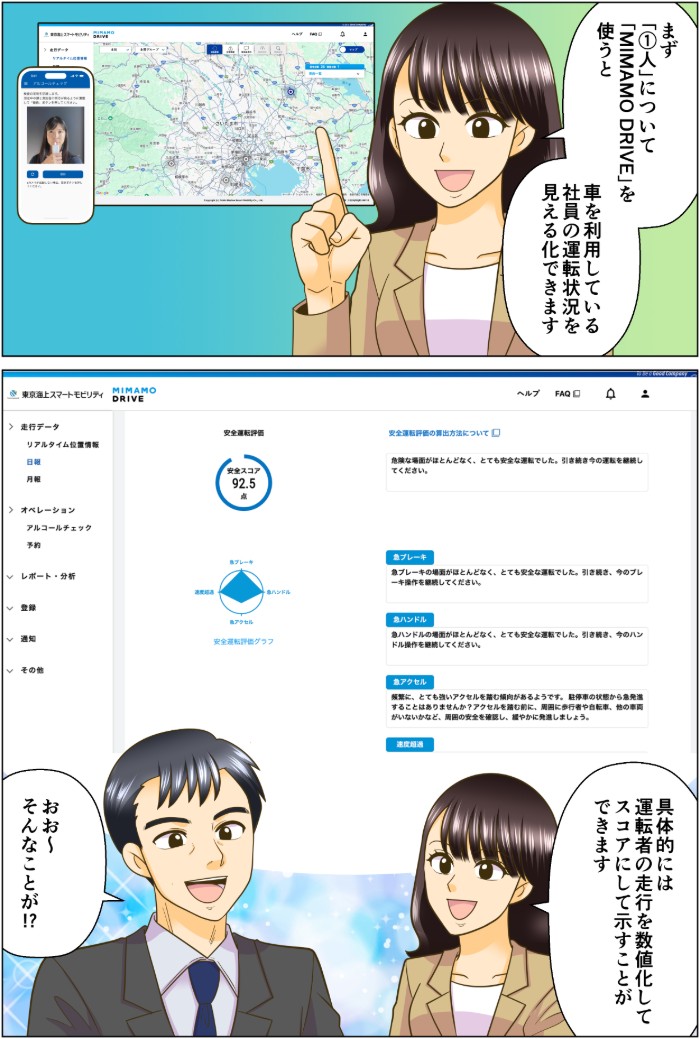
Task: Tap the refresh icon button in the phone app
Action: click(x=32, y=174)
